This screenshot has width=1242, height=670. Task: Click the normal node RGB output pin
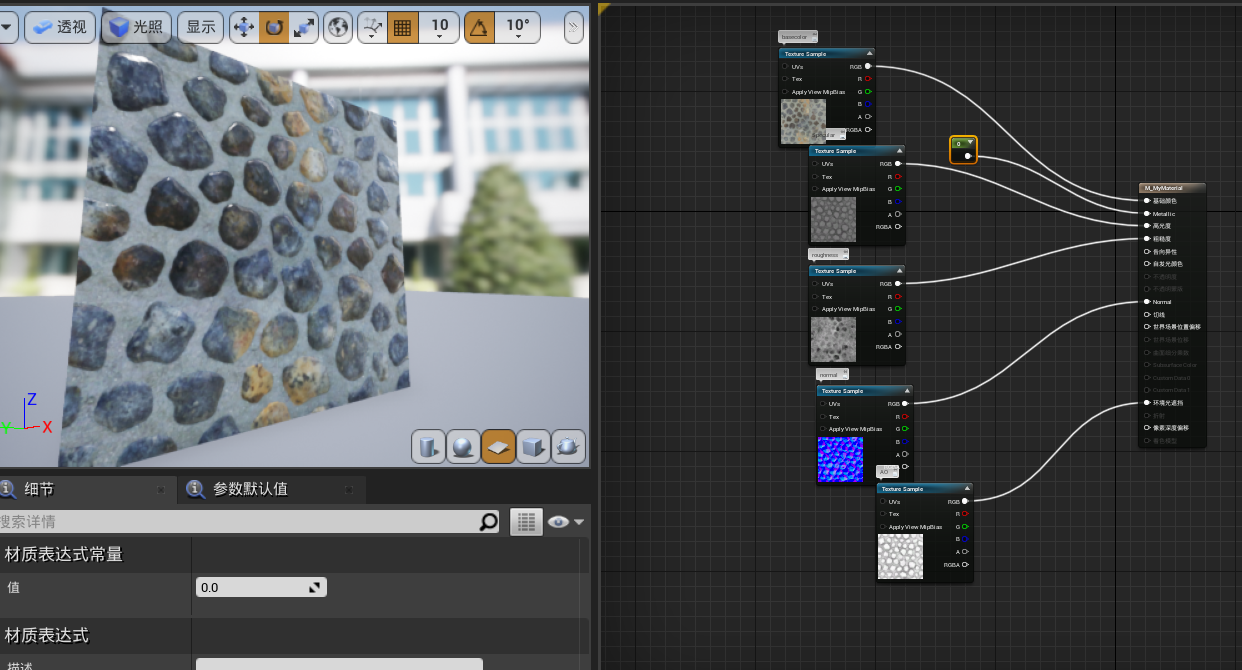point(906,404)
